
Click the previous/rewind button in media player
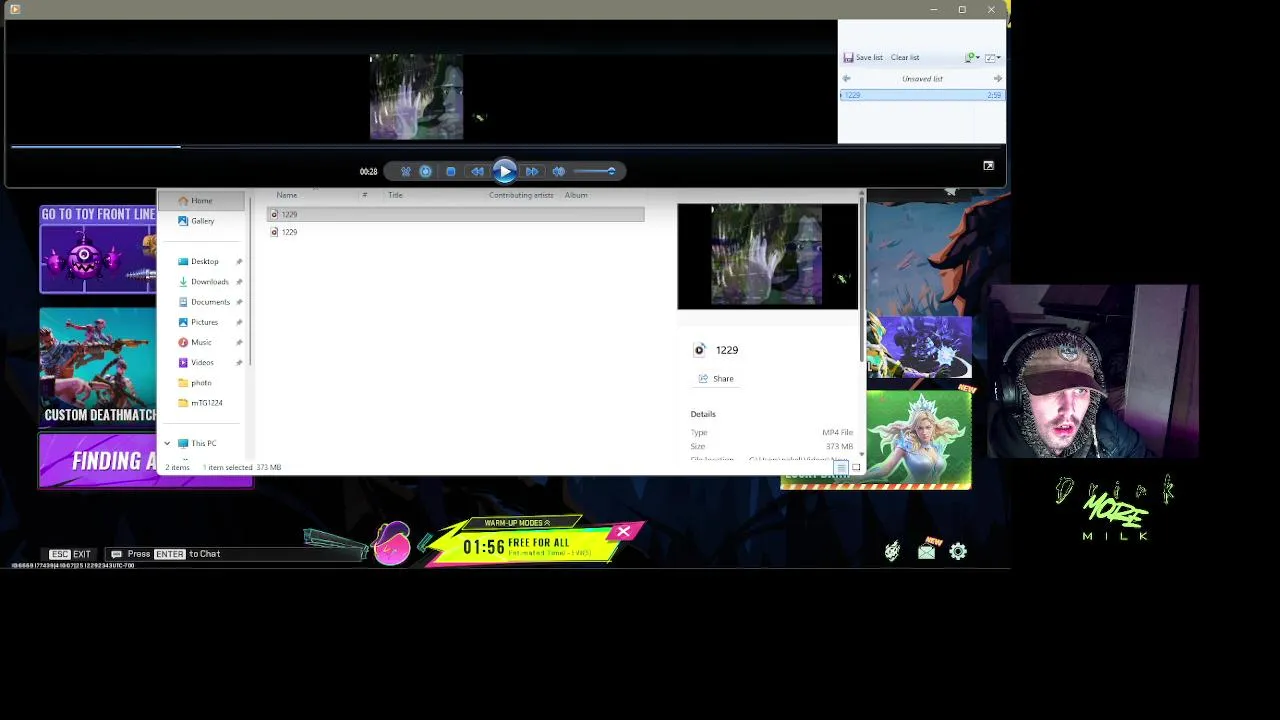click(477, 171)
